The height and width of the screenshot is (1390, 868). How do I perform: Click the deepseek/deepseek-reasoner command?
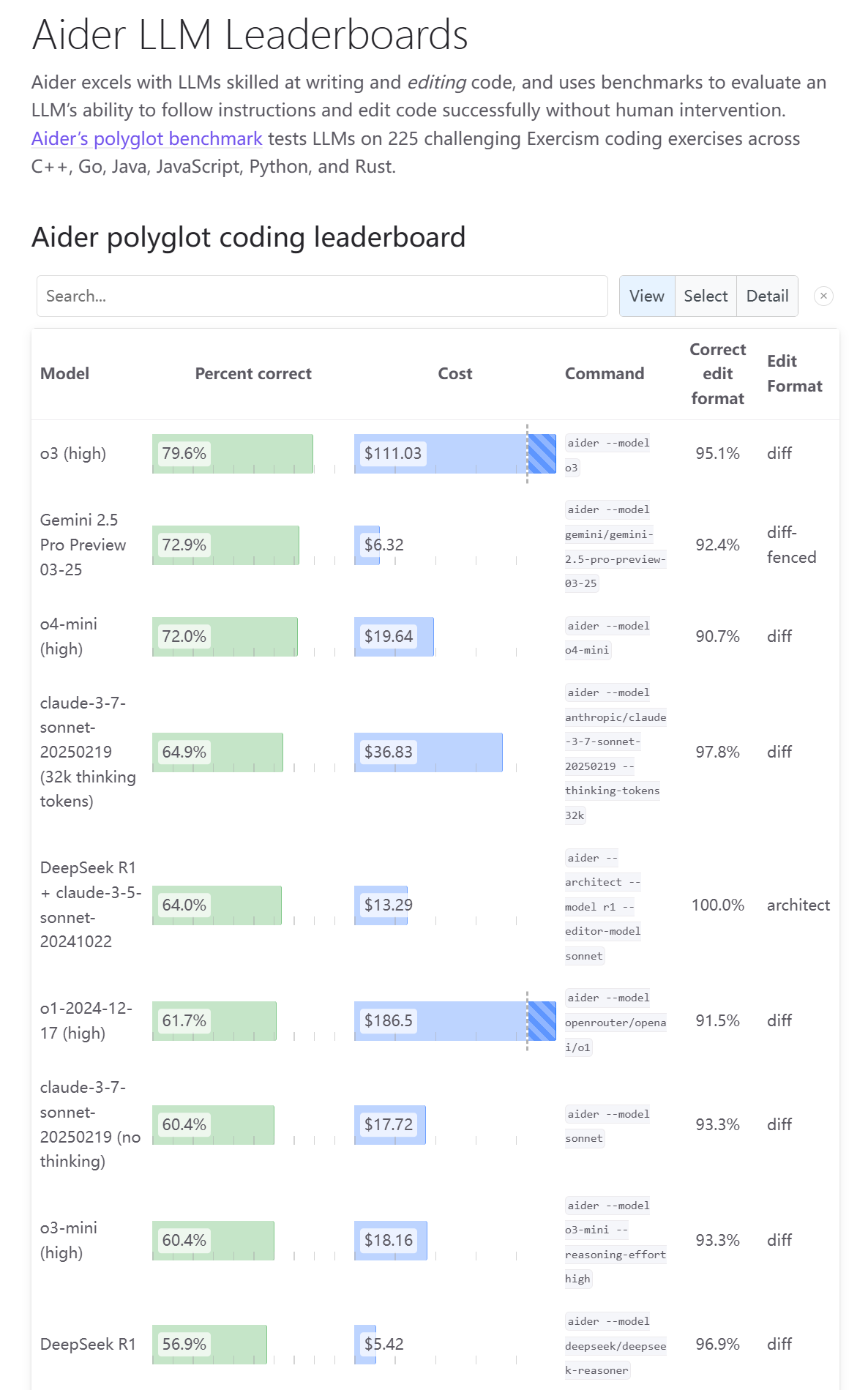point(616,1346)
